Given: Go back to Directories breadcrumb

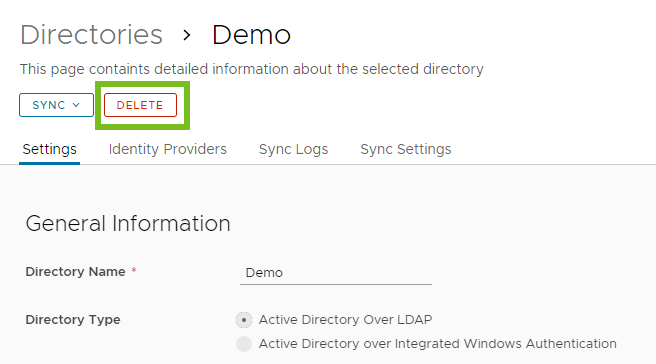Looking at the screenshot, I should pos(91,35).
